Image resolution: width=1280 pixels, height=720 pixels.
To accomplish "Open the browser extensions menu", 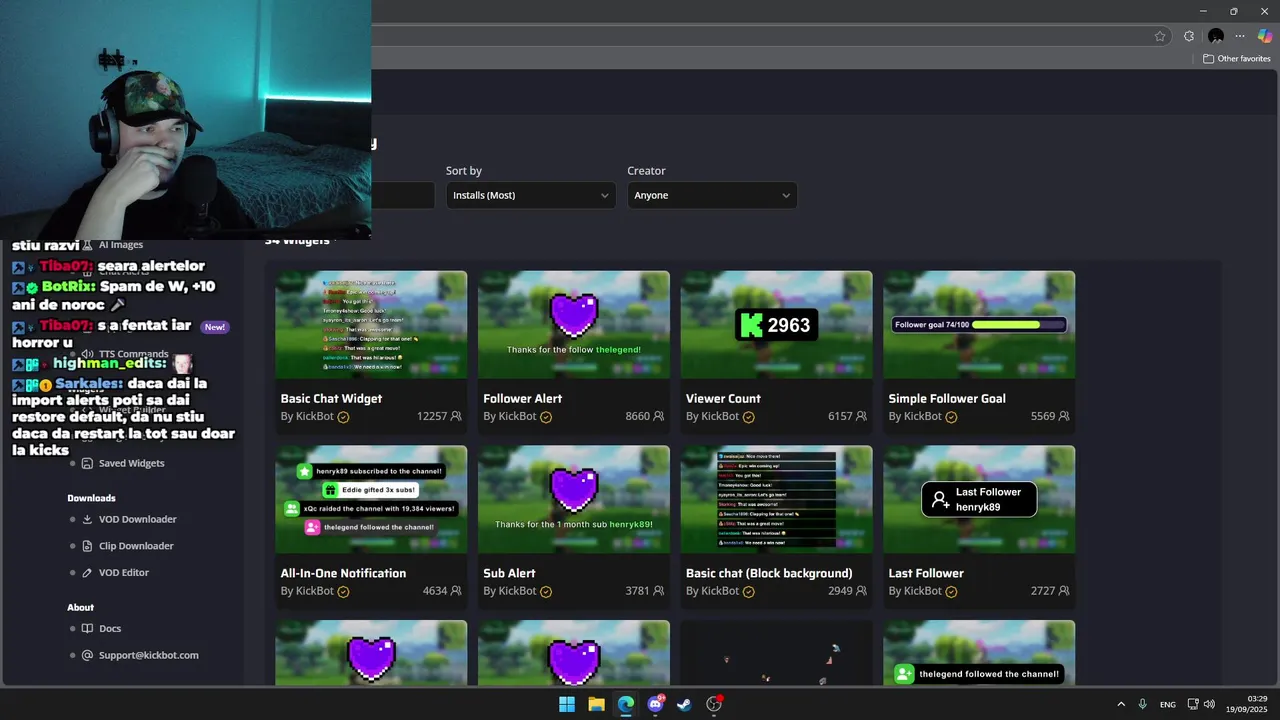I will (x=1188, y=36).
